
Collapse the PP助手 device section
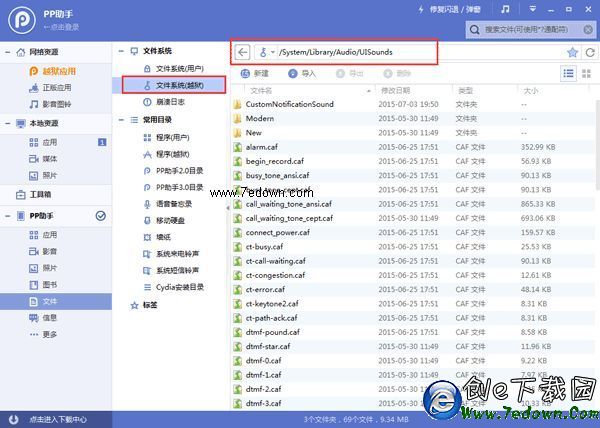(x=7, y=216)
